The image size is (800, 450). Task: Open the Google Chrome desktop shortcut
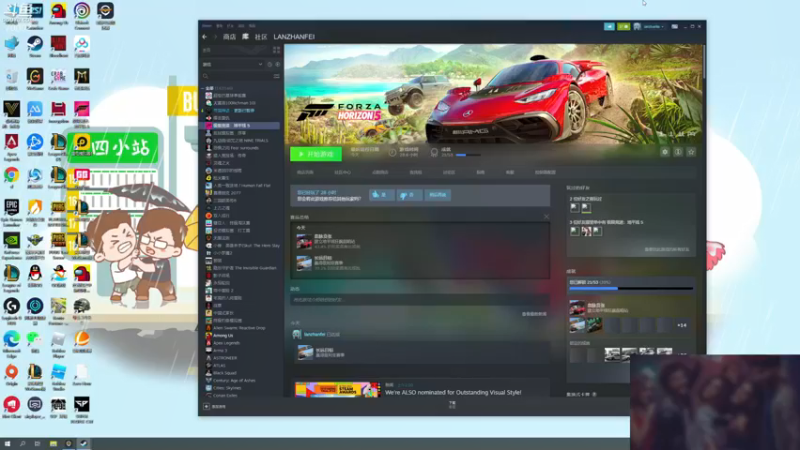(11, 177)
